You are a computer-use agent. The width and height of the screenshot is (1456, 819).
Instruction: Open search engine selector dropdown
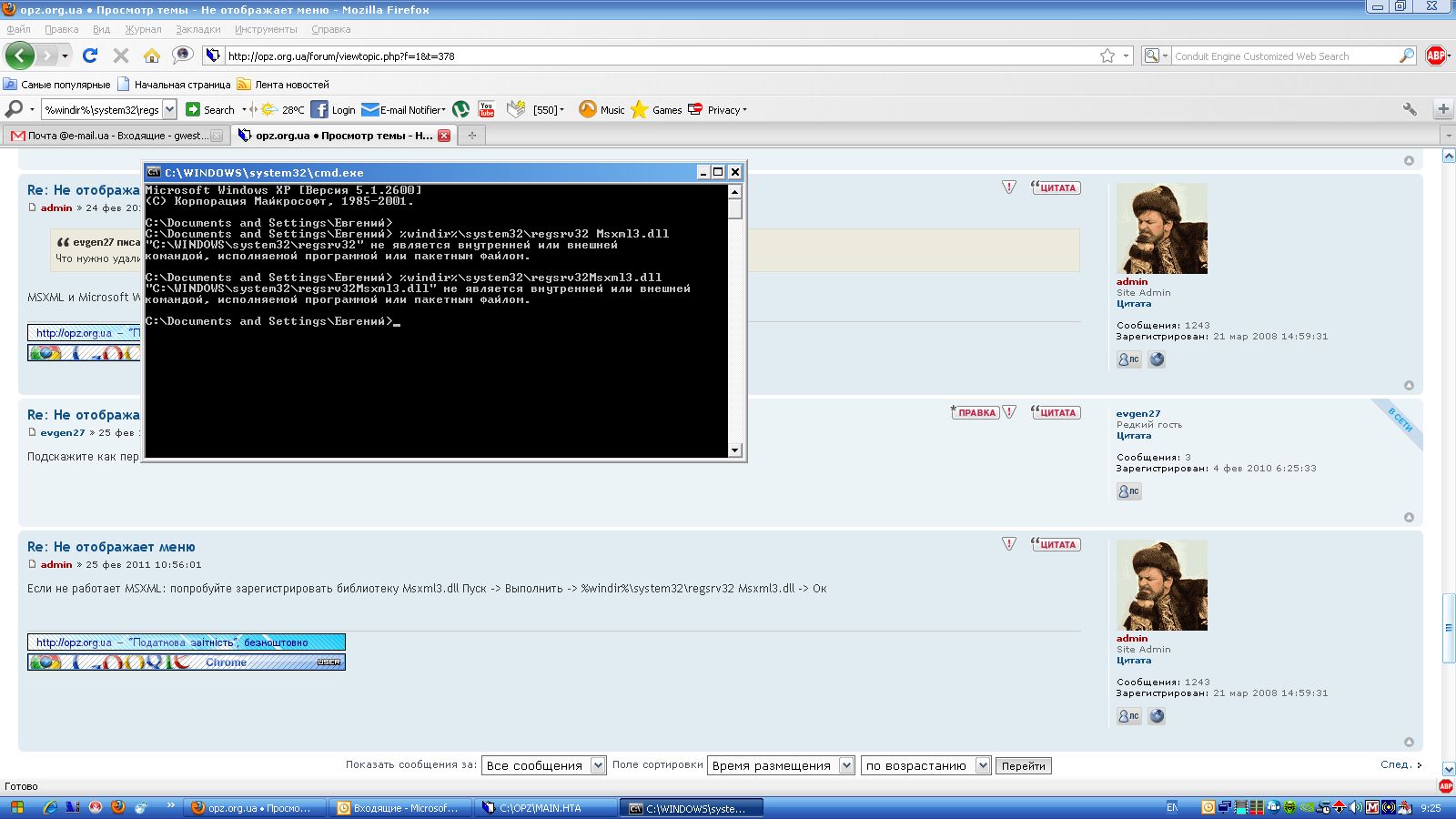[1156, 56]
